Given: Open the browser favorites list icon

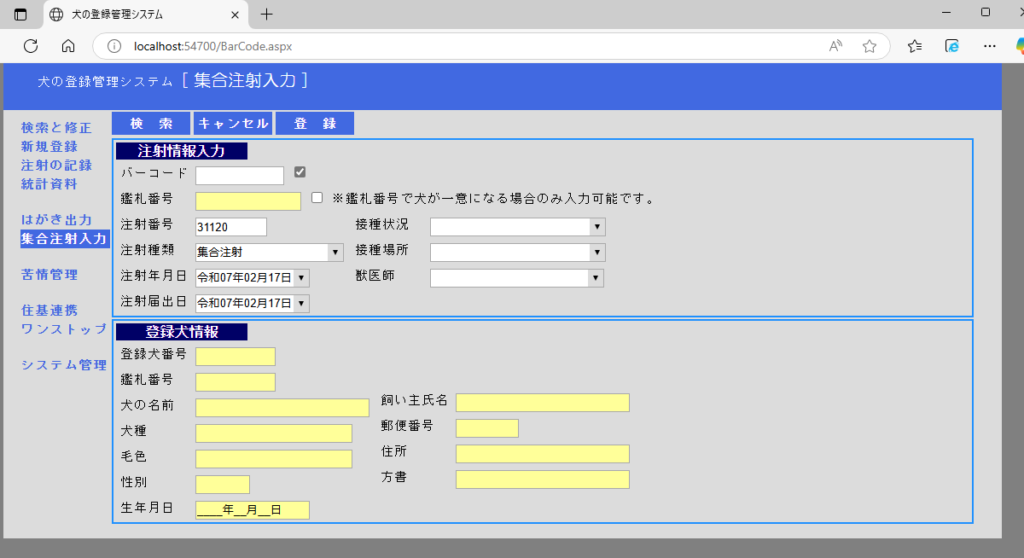Looking at the screenshot, I should click(914, 46).
